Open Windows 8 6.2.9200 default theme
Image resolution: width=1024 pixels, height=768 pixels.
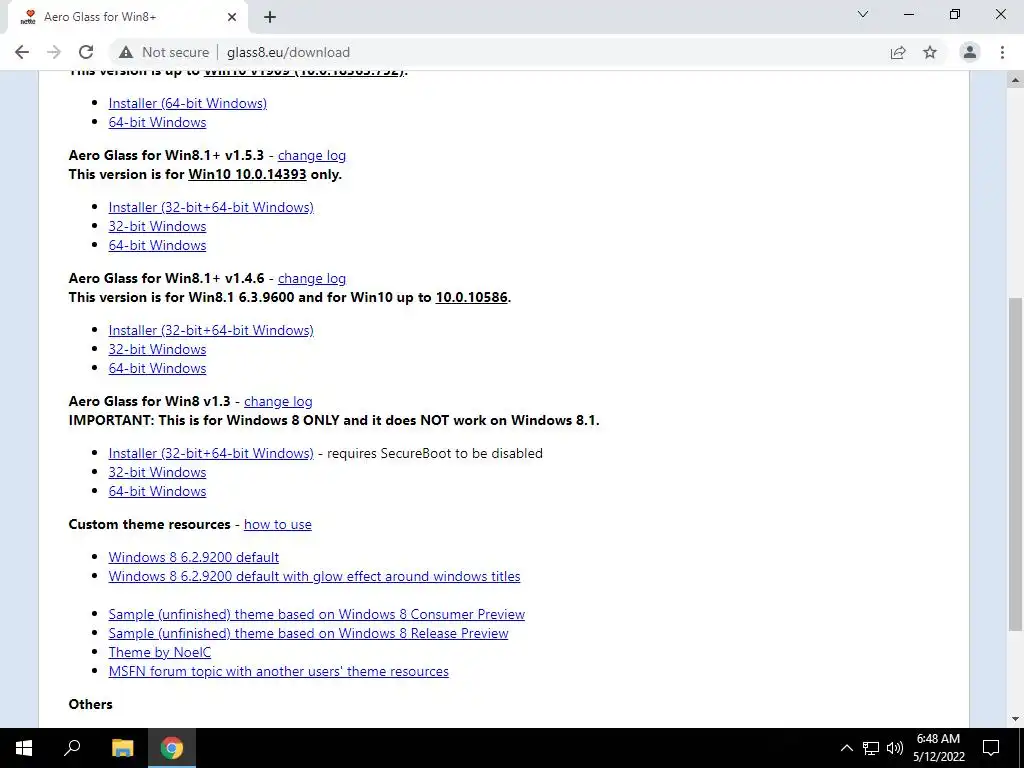point(193,557)
